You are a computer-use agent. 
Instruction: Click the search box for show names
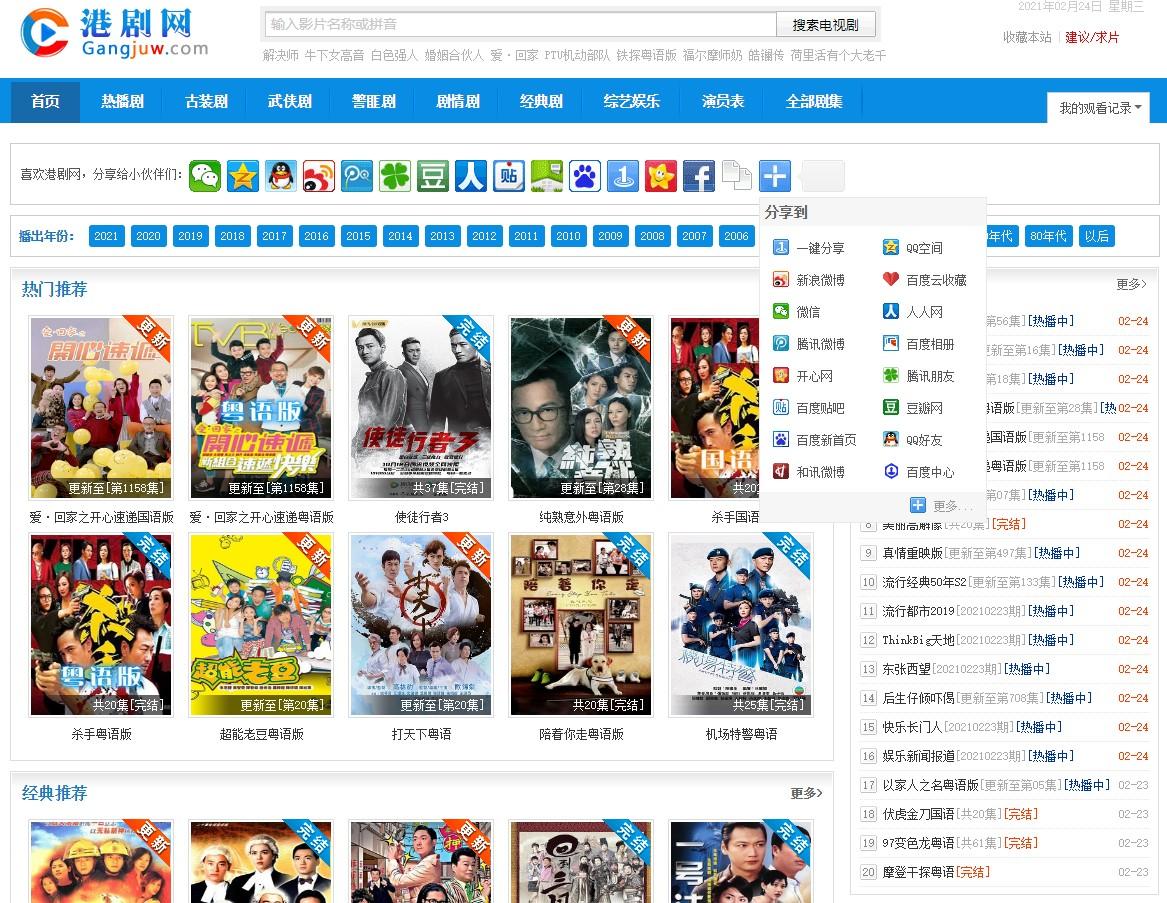point(520,24)
